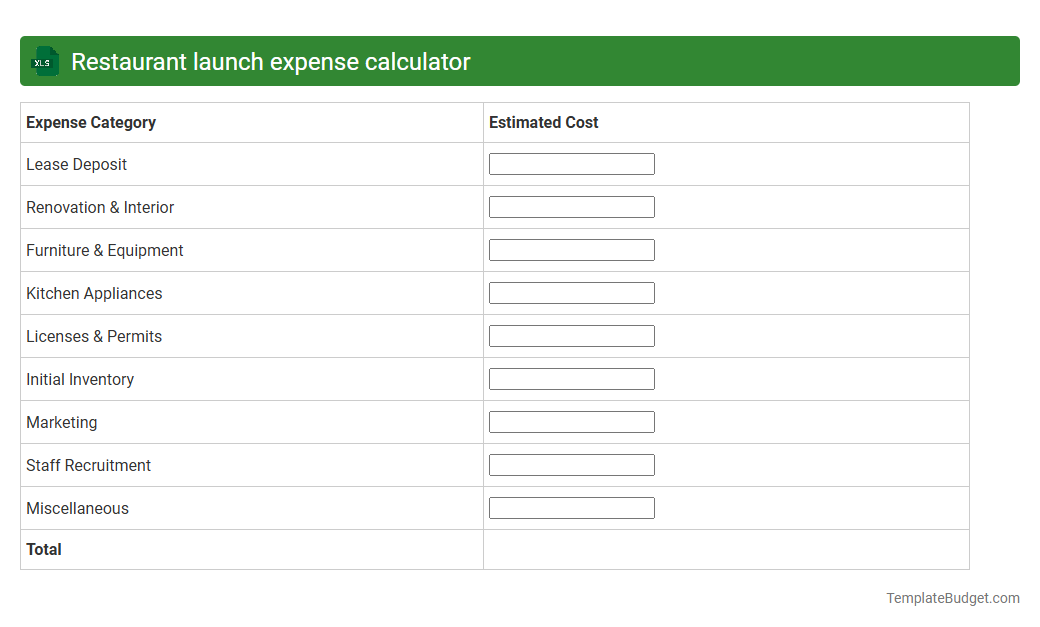Click the Licenses & Permits input box
Screen dimensions: 1040x627
pyautogui.click(x=571, y=335)
